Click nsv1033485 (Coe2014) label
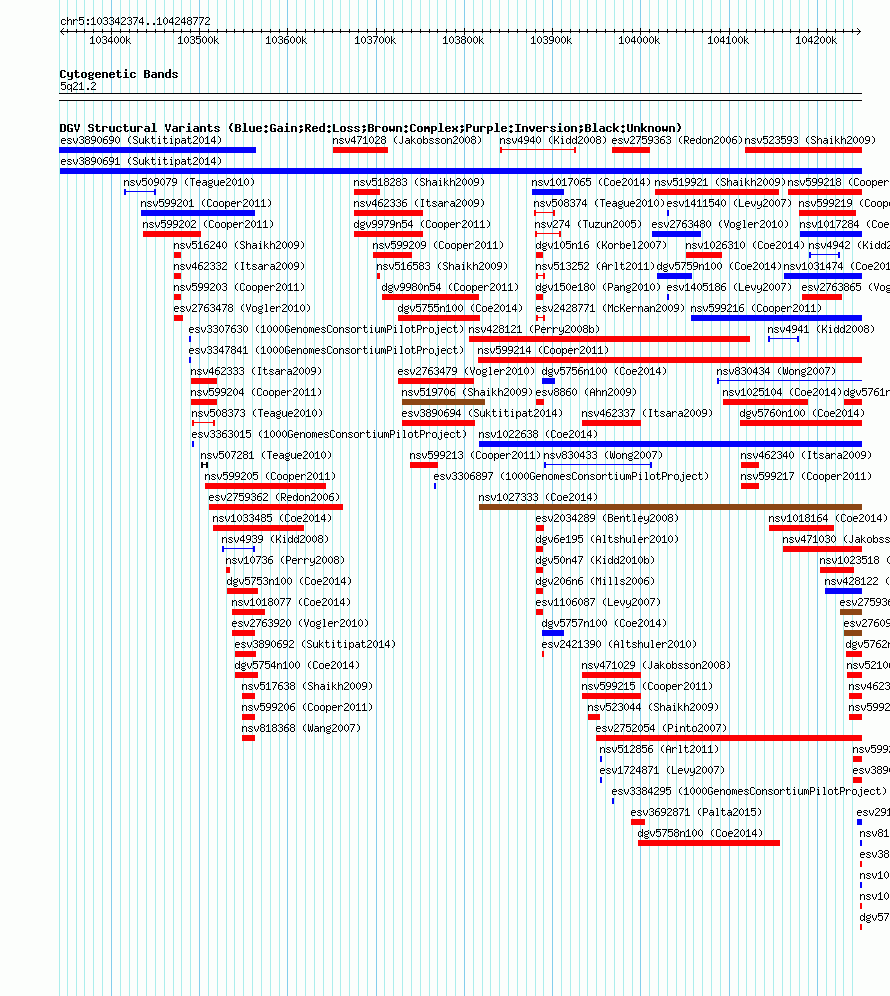This screenshot has height=996, width=890. 272,518
